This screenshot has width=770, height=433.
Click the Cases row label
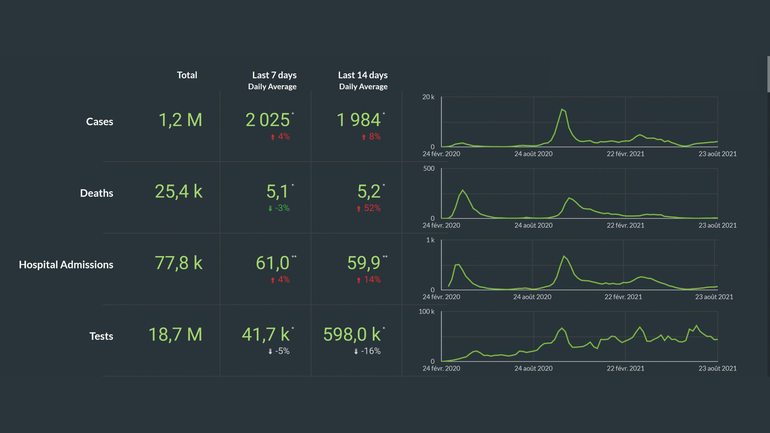[99, 121]
